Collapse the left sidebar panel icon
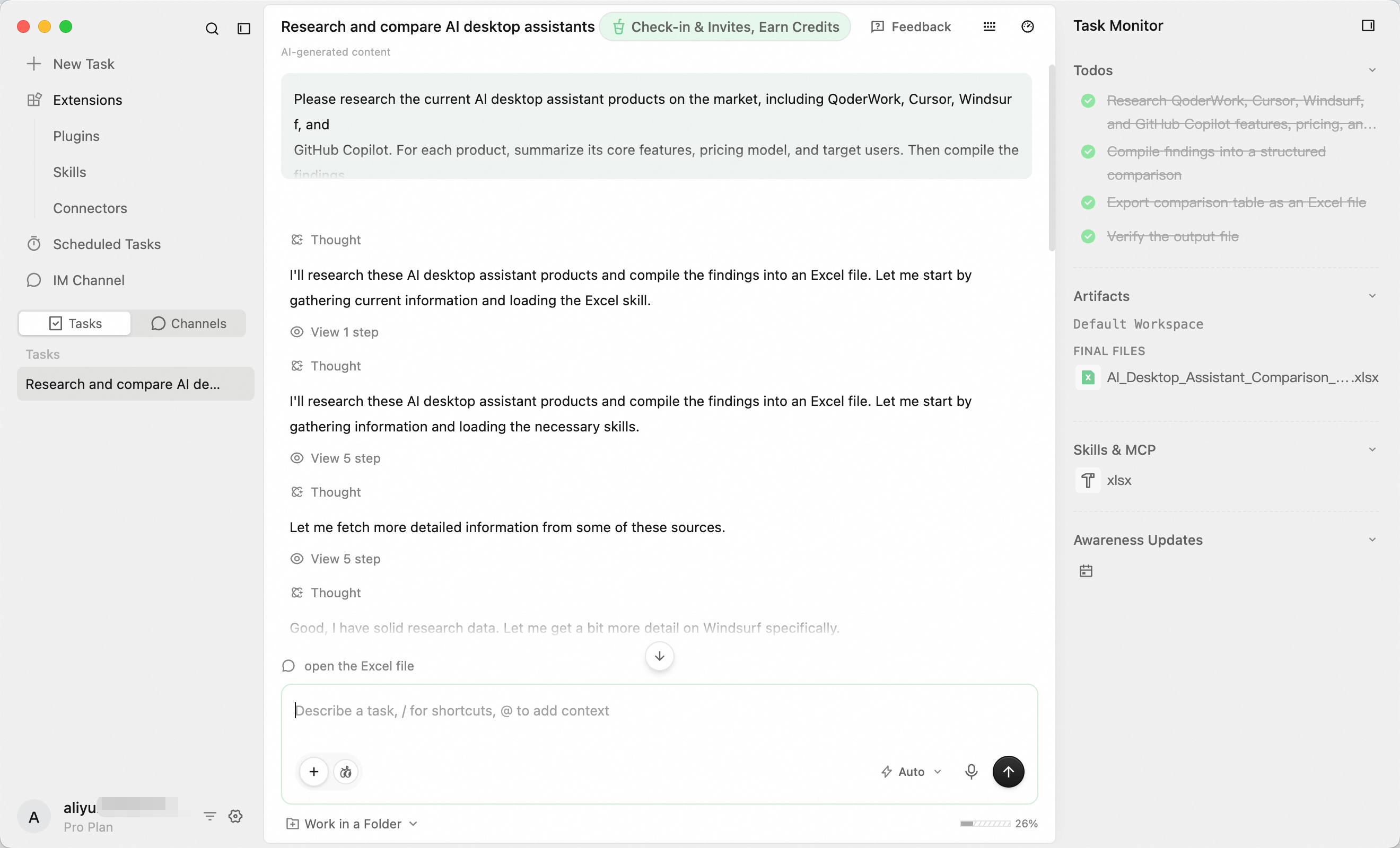This screenshot has width=1400, height=848. pyautogui.click(x=244, y=29)
